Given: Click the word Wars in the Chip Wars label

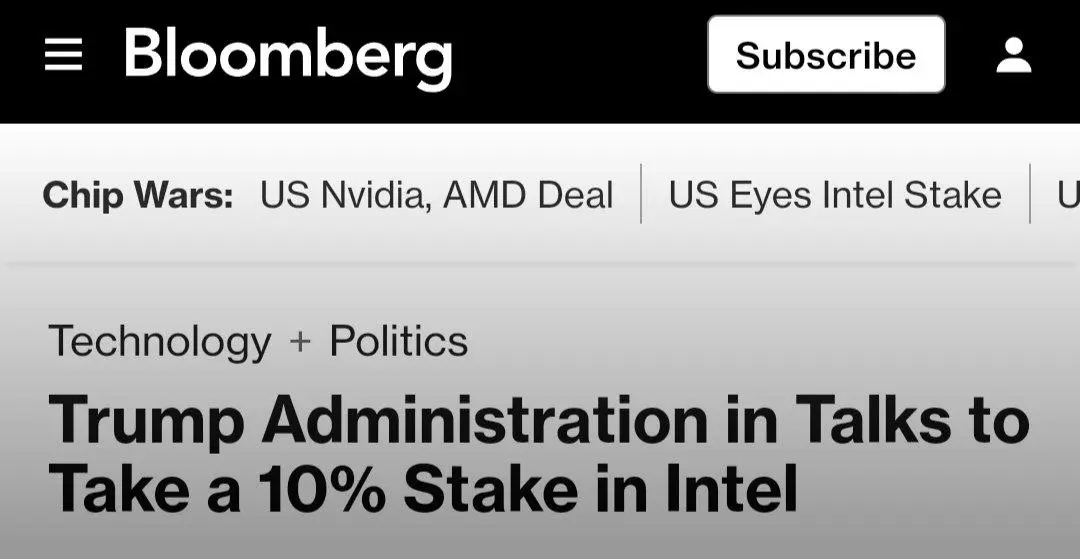Looking at the screenshot, I should tap(183, 195).
